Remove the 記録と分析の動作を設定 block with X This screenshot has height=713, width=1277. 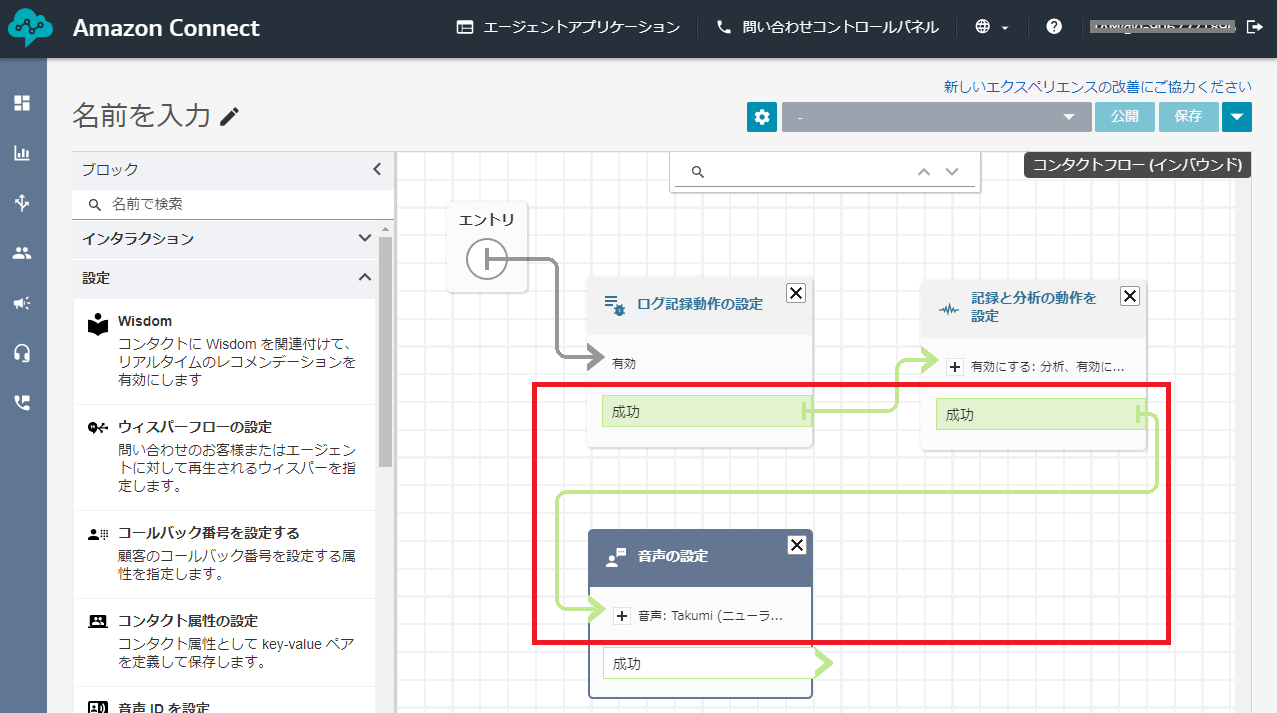tap(1129, 295)
